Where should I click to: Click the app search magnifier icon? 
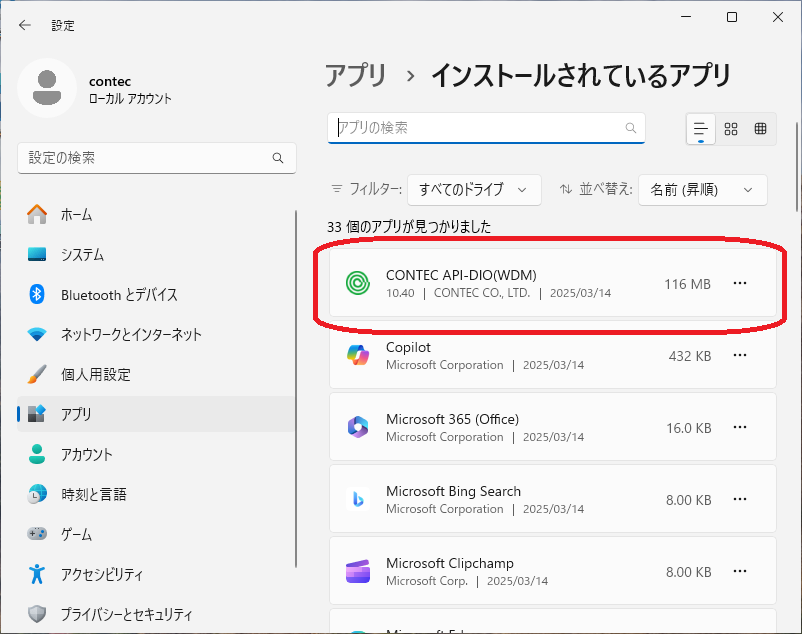tap(631, 128)
